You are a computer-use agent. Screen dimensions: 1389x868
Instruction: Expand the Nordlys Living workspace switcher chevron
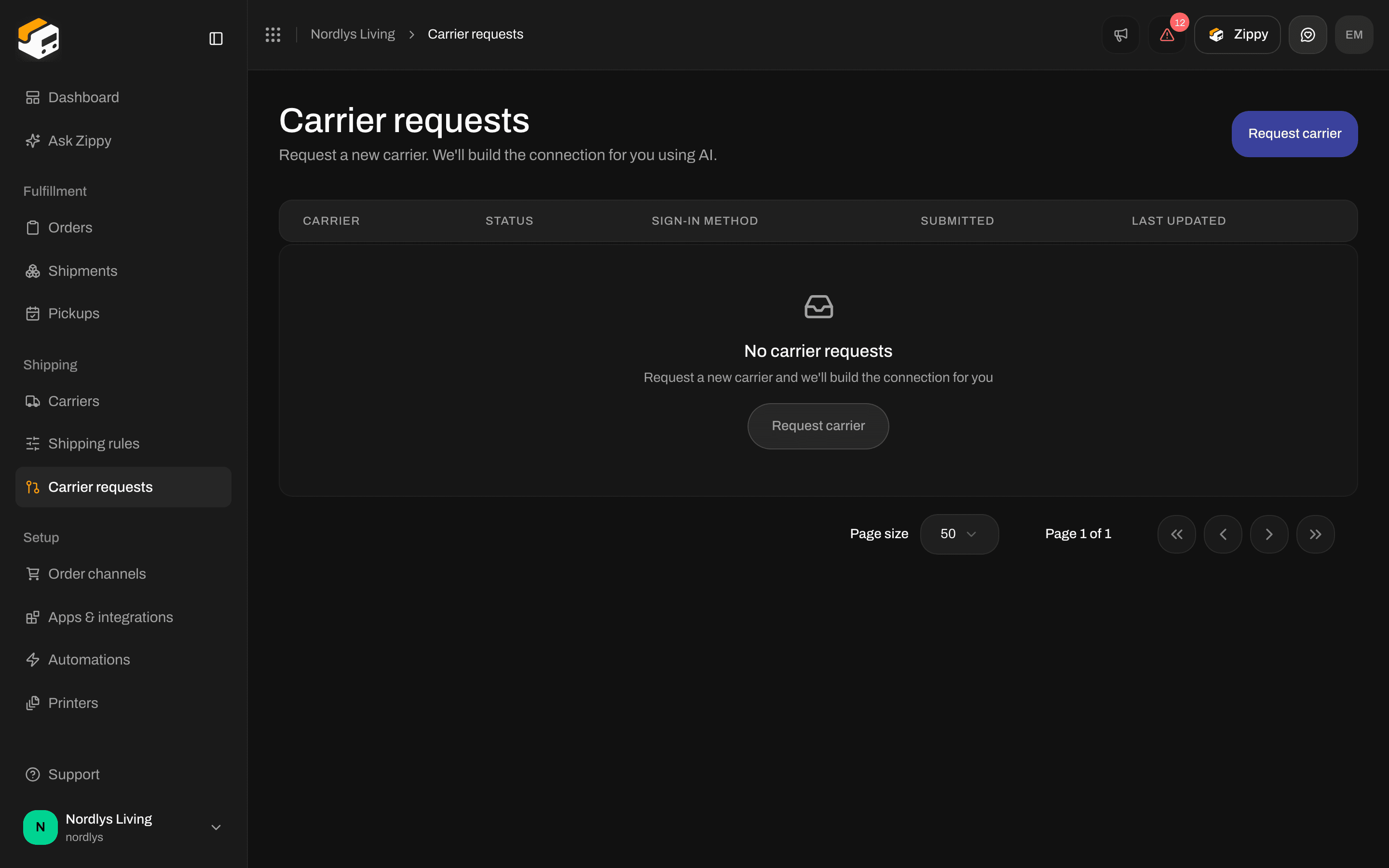pyautogui.click(x=216, y=827)
